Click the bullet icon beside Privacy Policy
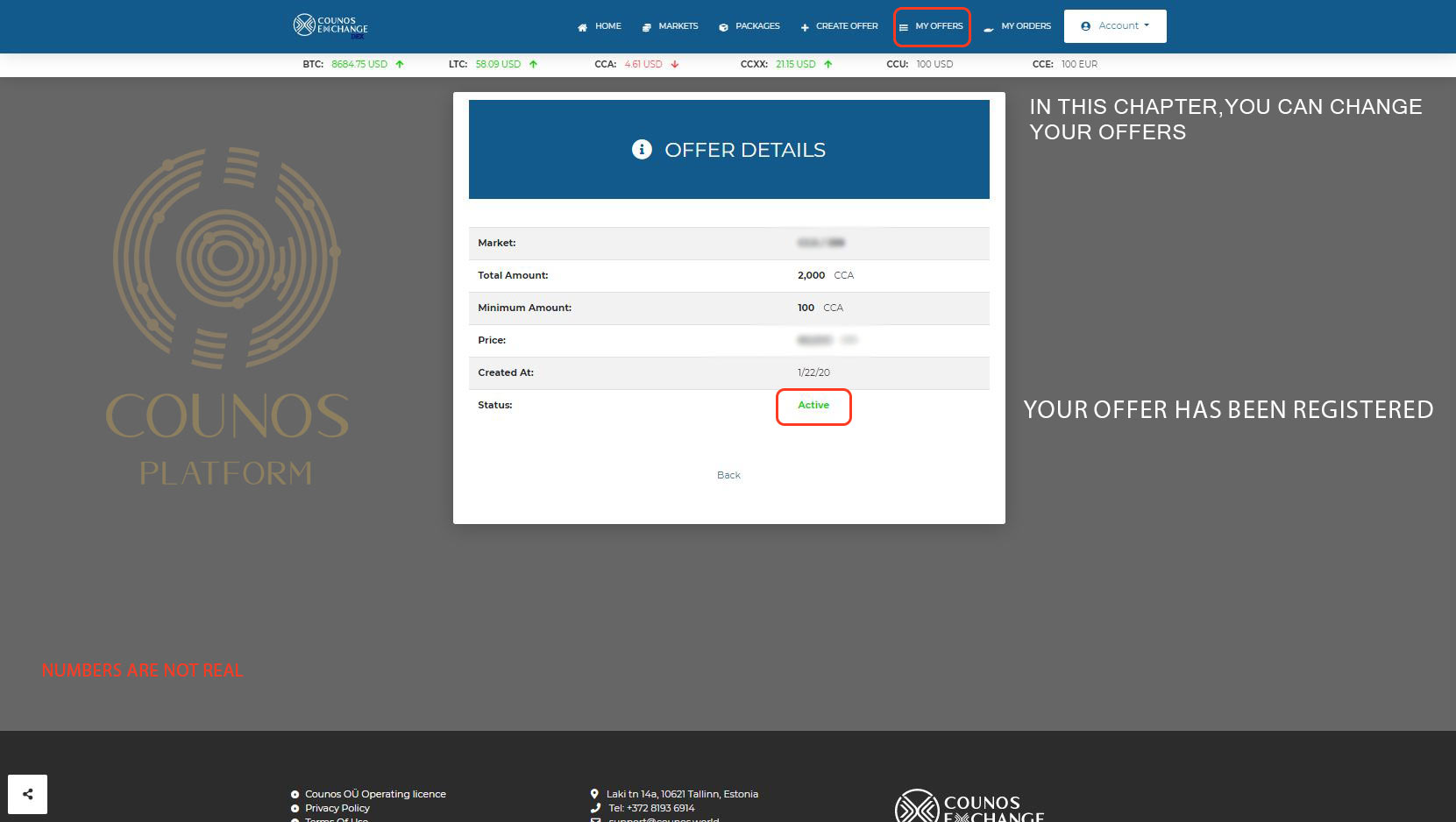The image size is (1456, 822). 295,809
